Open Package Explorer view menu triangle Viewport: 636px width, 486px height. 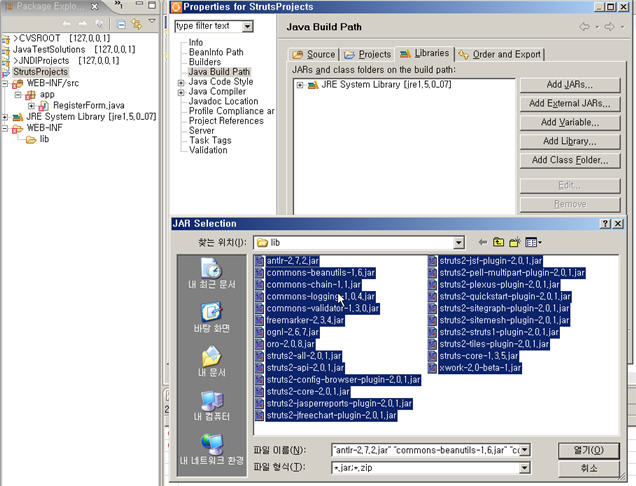(x=152, y=21)
